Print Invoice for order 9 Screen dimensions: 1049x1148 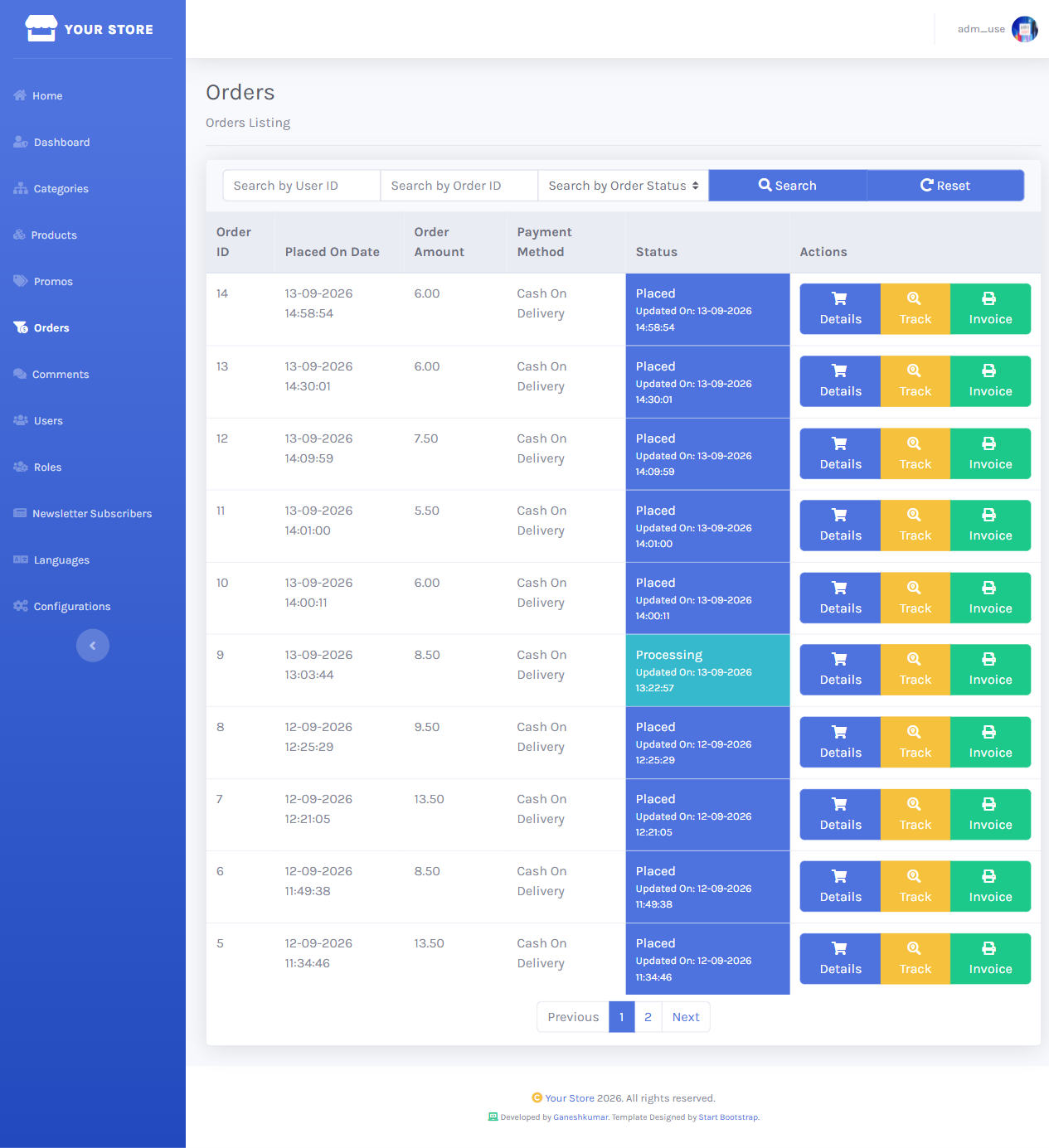[990, 670]
